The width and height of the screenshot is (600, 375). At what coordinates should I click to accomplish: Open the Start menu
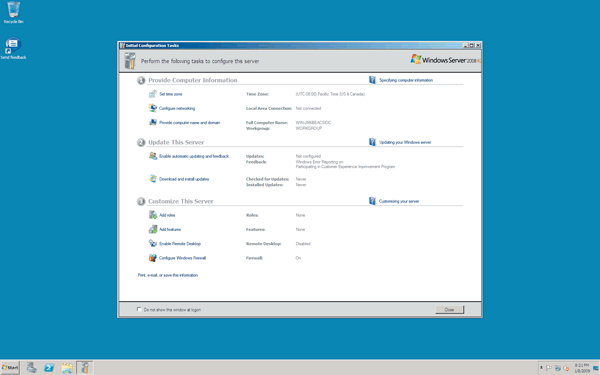(x=10, y=368)
